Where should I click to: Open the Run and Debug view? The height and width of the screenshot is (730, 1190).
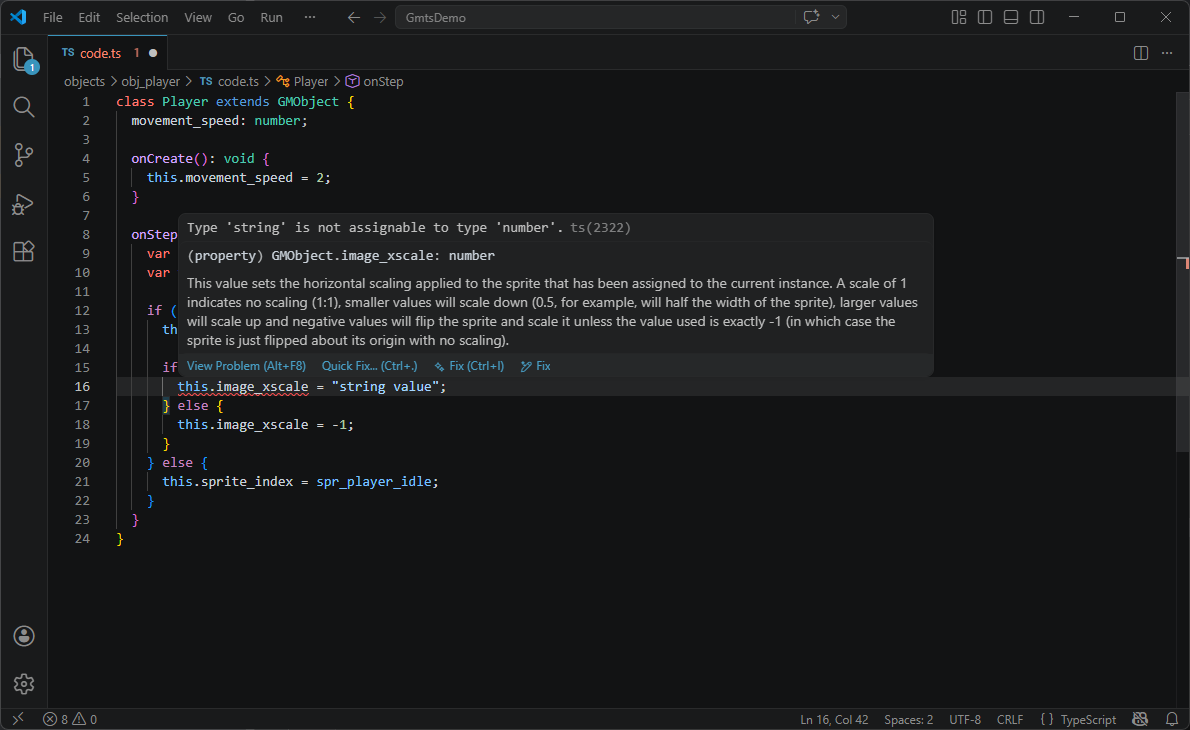pyautogui.click(x=24, y=204)
